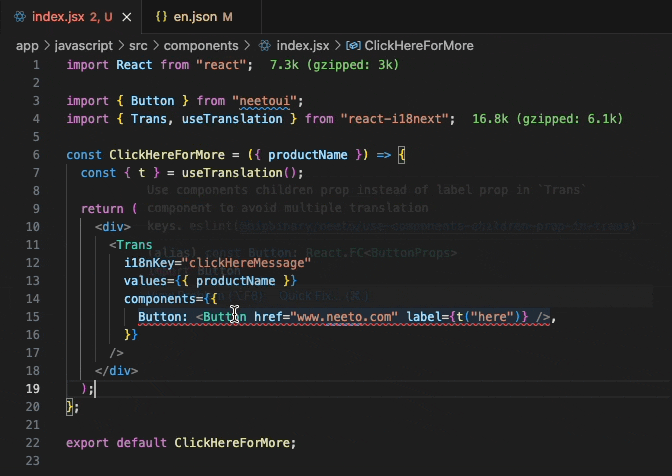Select the index.jsx editor tab
The image size is (672, 476).
[x=60, y=18]
